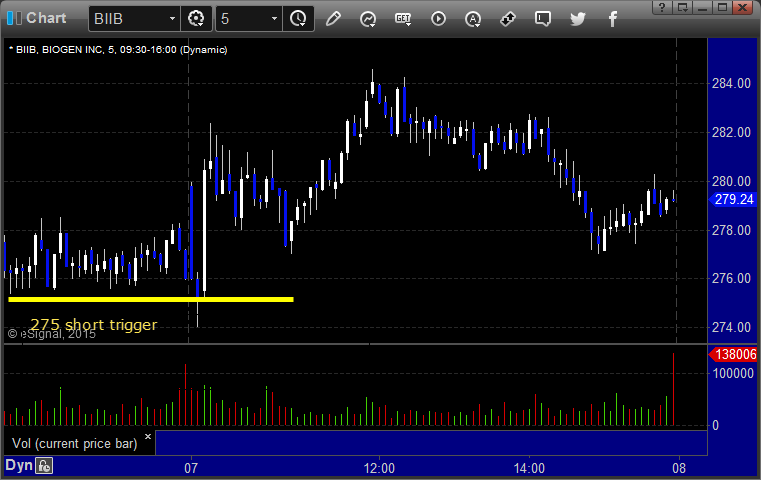Click the GET tools icon
The height and width of the screenshot is (480, 761).
(x=403, y=19)
